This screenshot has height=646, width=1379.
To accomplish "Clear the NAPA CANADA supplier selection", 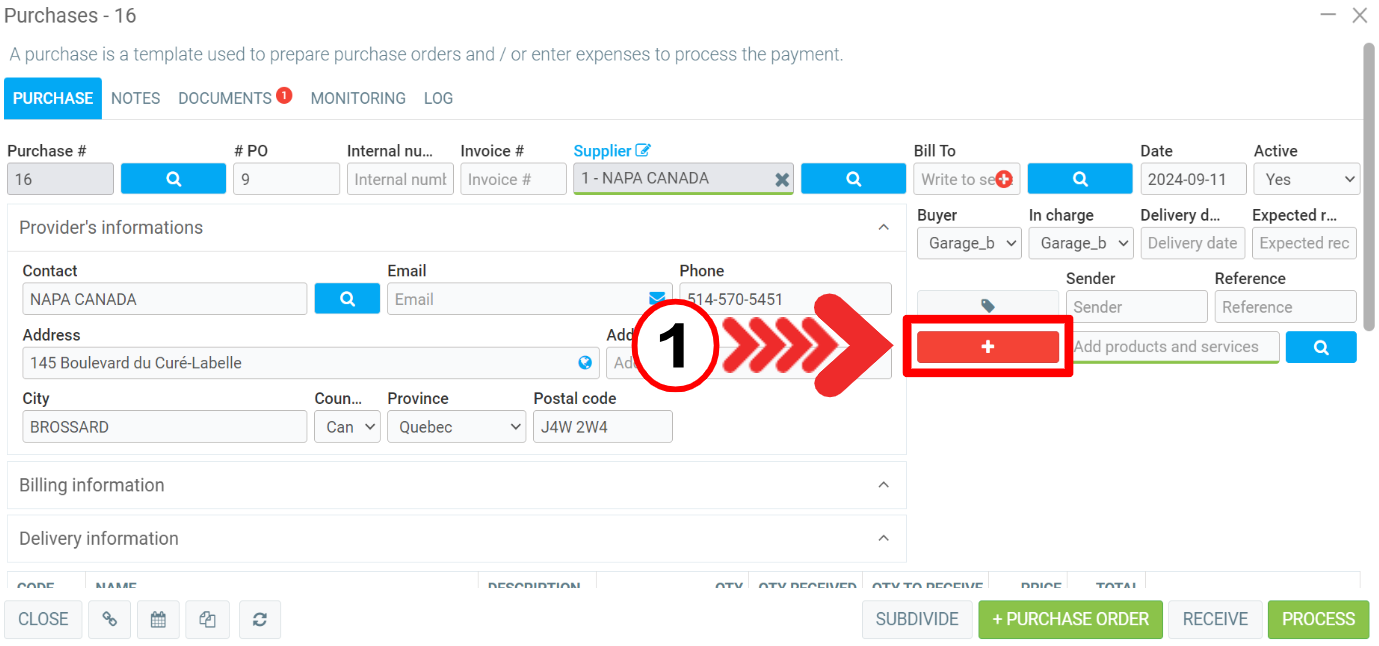I will pyautogui.click(x=782, y=180).
